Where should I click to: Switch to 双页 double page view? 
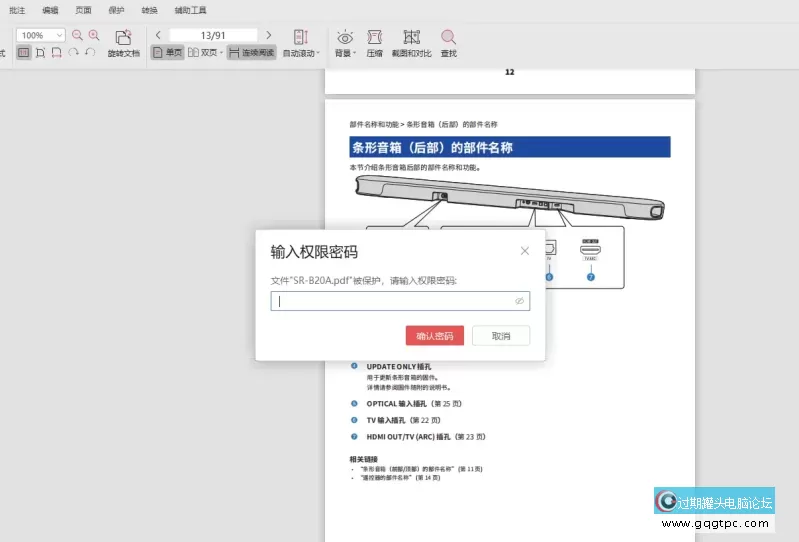(x=203, y=52)
